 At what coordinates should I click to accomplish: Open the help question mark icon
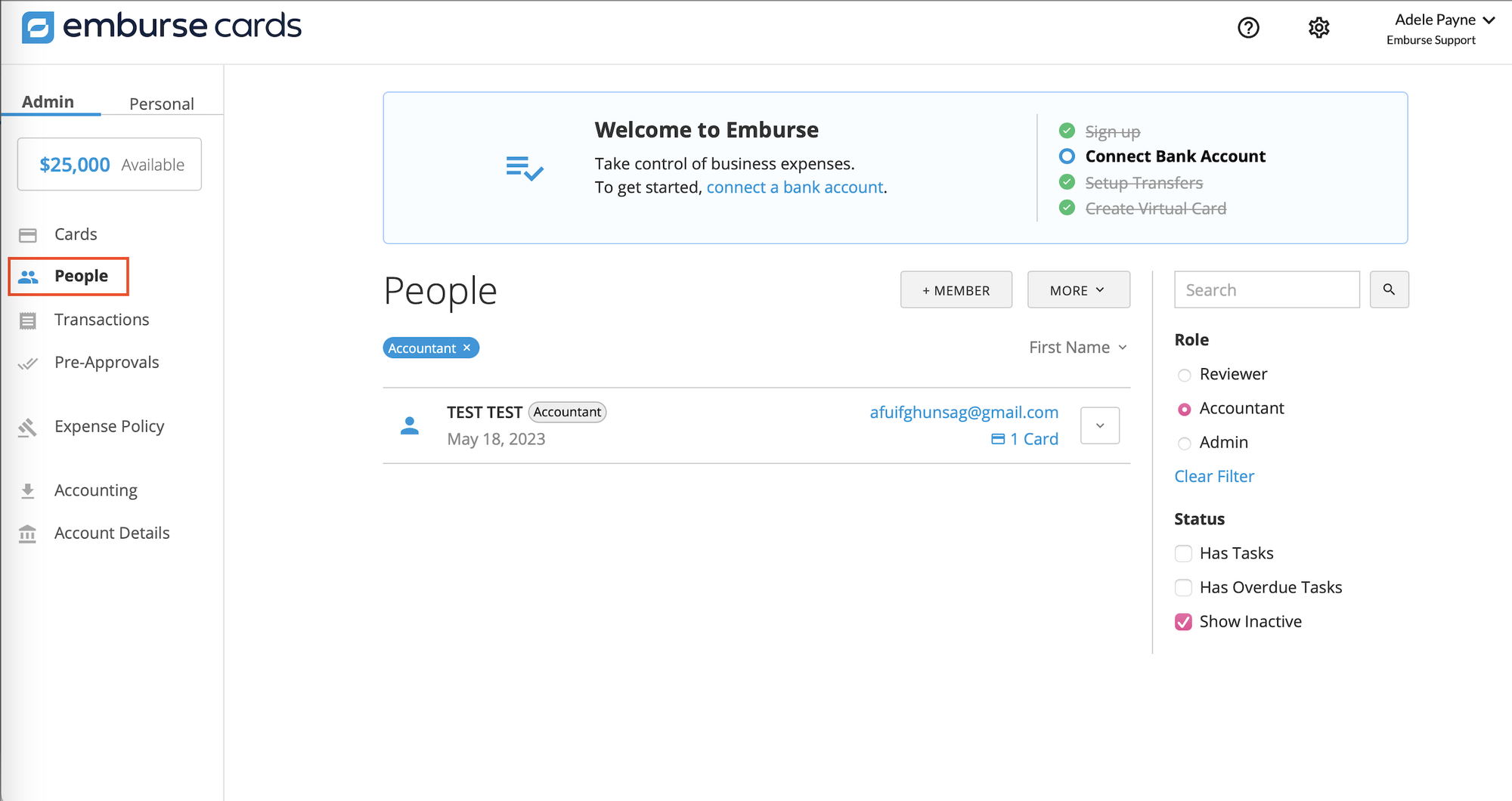[1247, 28]
